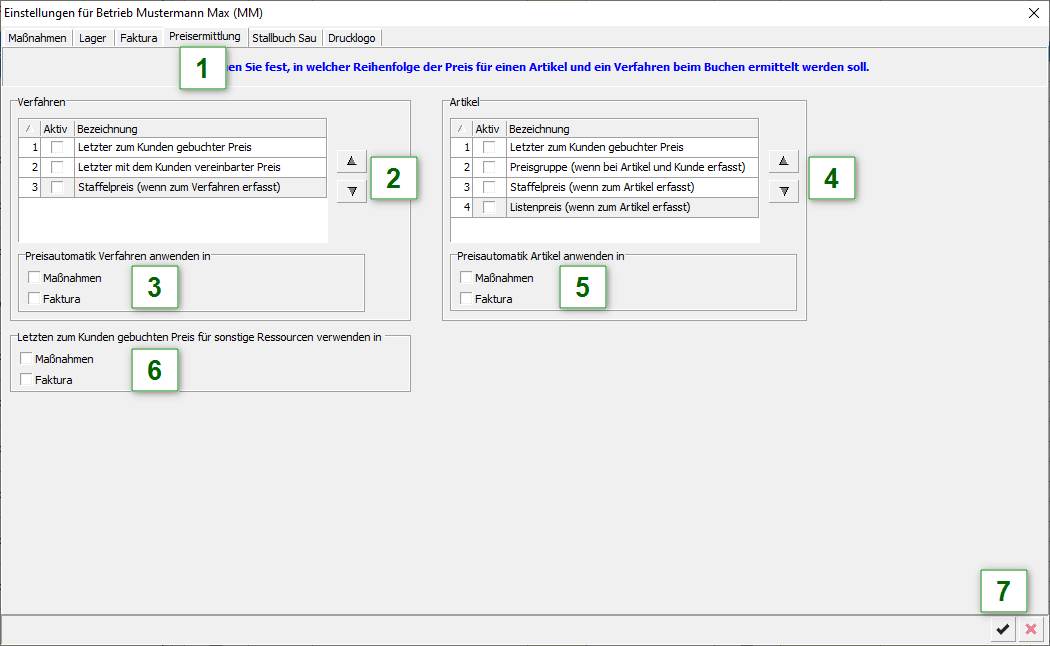The width and height of the screenshot is (1050, 646).
Task: Move selected Artikel entry up
Action: (x=783, y=161)
